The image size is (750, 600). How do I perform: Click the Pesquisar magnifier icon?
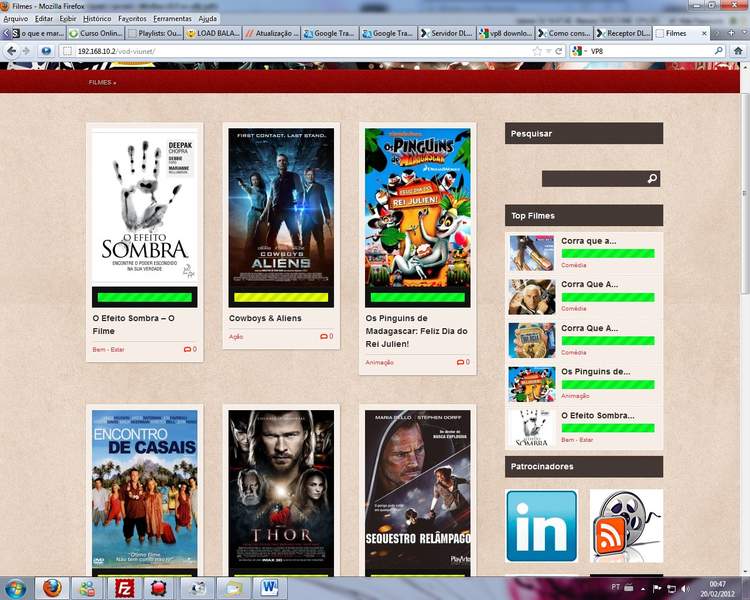(652, 178)
